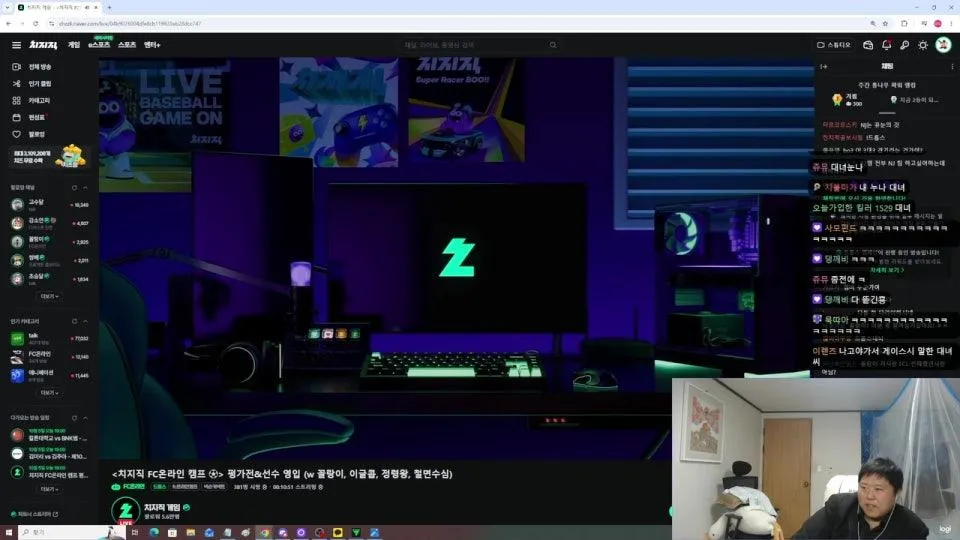Collapse the 인기 카테고리 section

click(85, 321)
